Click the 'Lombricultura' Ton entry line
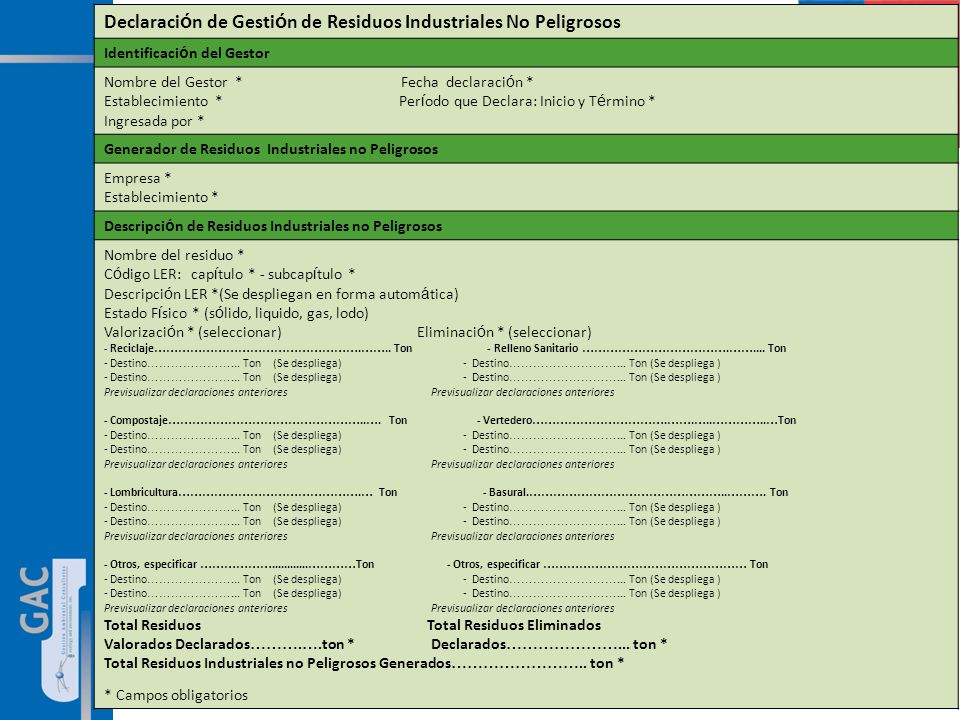 250,492
